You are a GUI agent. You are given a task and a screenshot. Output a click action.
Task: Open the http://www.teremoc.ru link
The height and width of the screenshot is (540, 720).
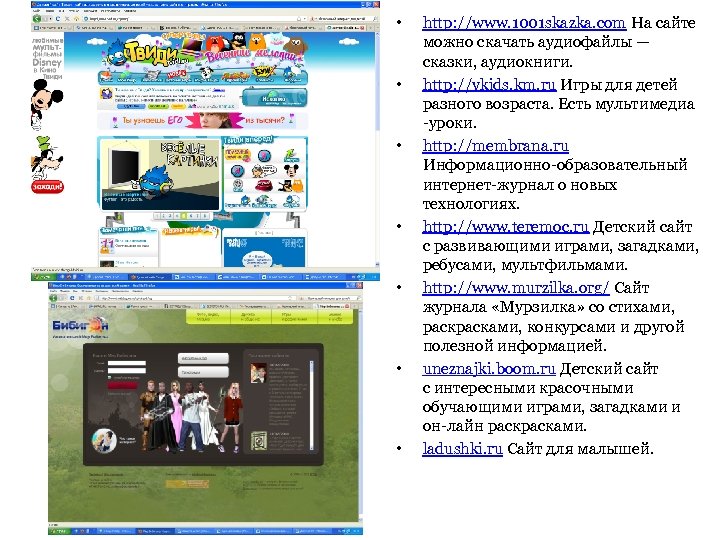pyautogui.click(x=506, y=226)
